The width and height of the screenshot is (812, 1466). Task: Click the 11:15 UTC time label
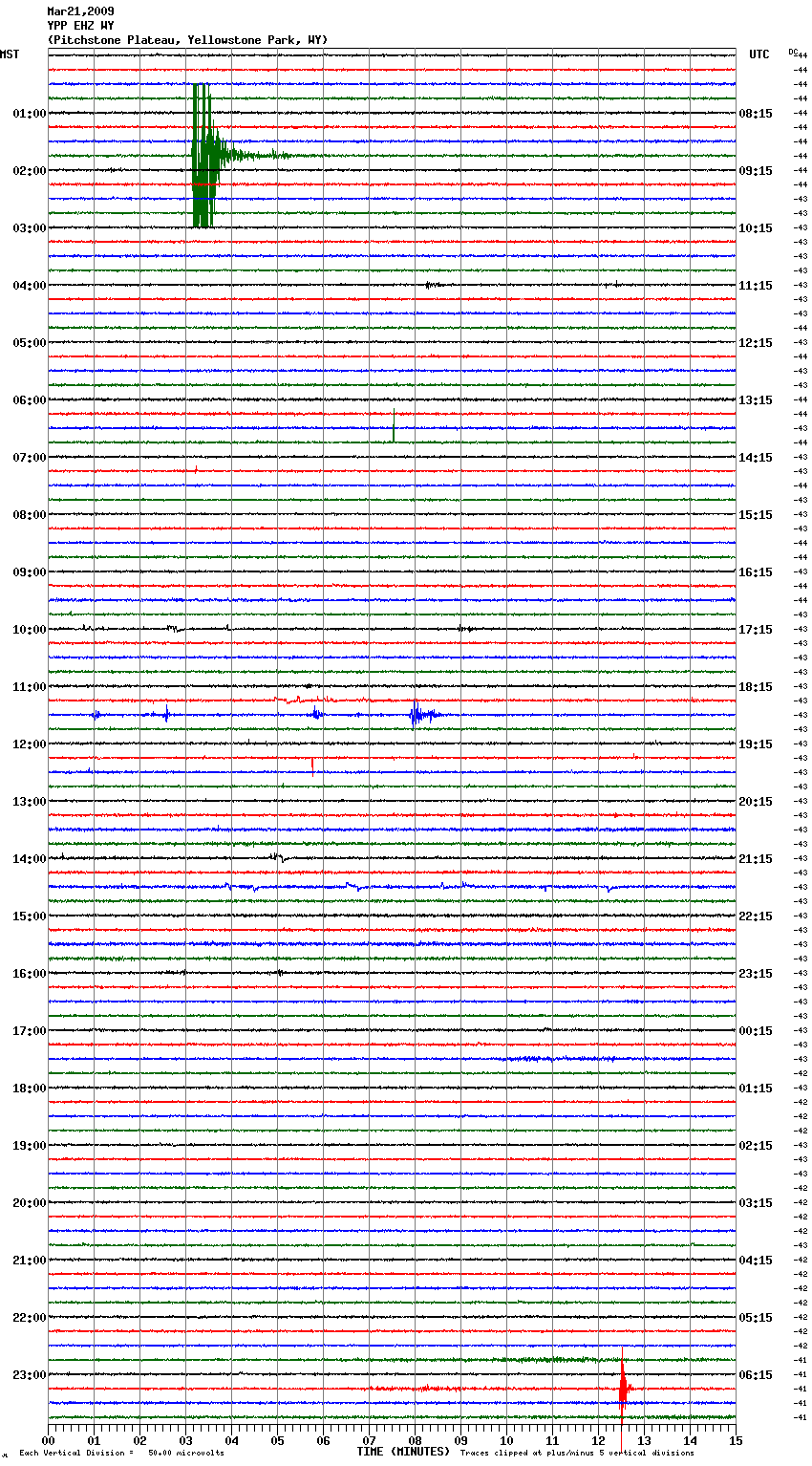[x=756, y=286]
